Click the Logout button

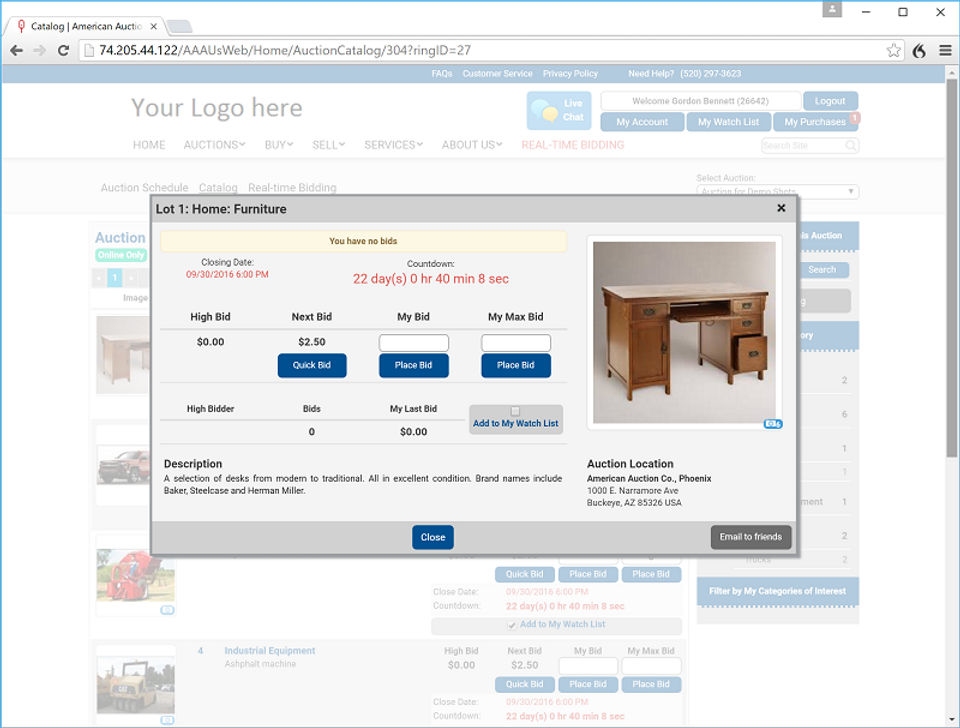click(x=830, y=101)
